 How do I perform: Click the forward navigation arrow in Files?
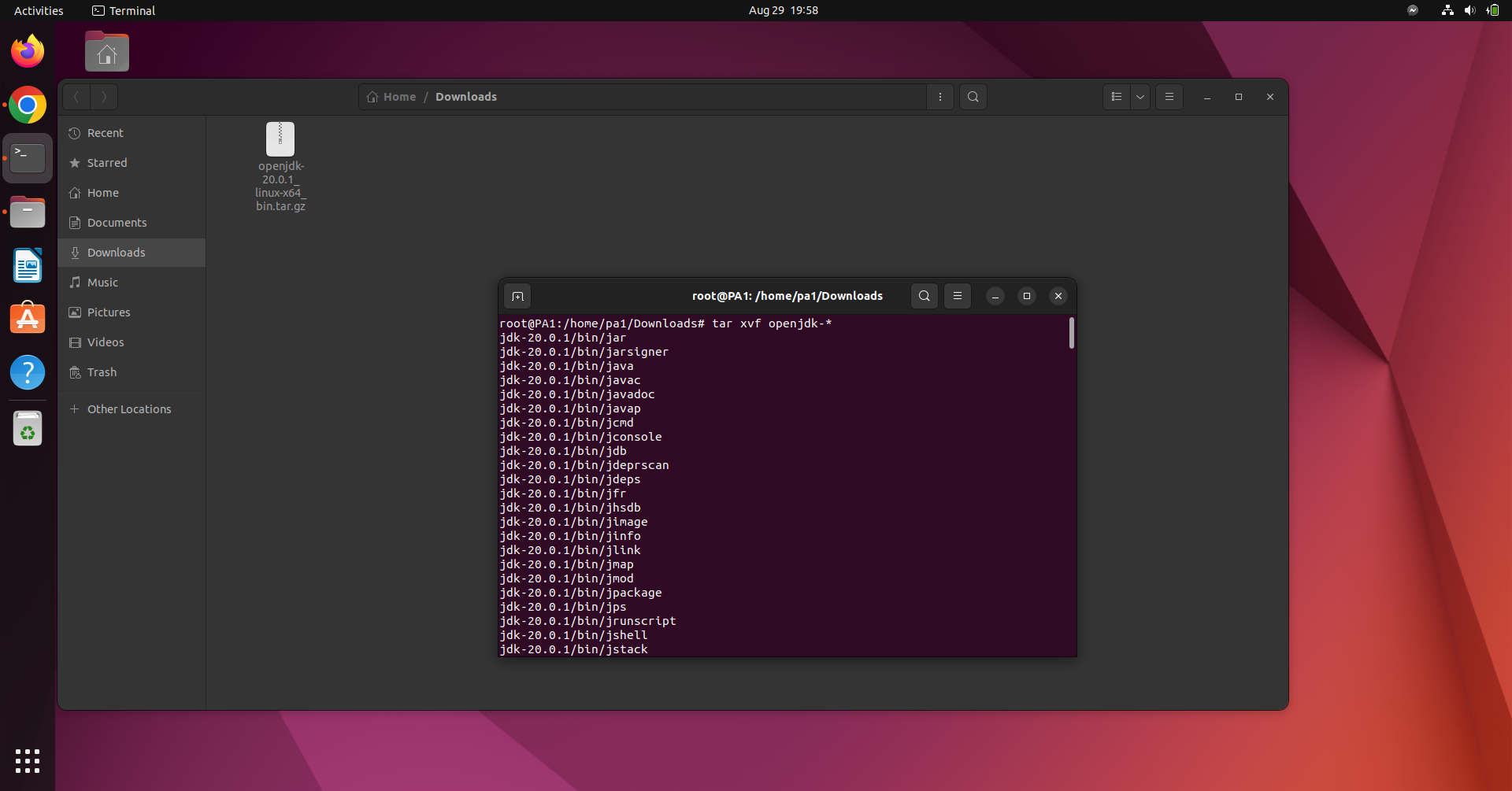pos(104,96)
